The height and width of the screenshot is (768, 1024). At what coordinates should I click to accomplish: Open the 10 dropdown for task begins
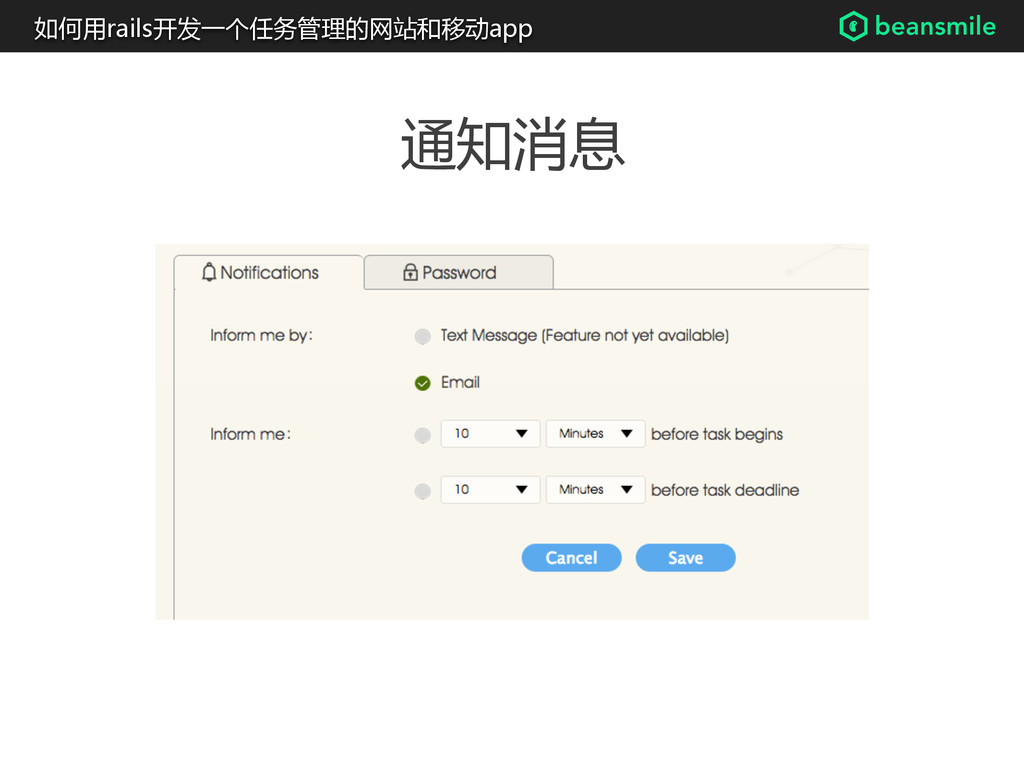pos(490,434)
